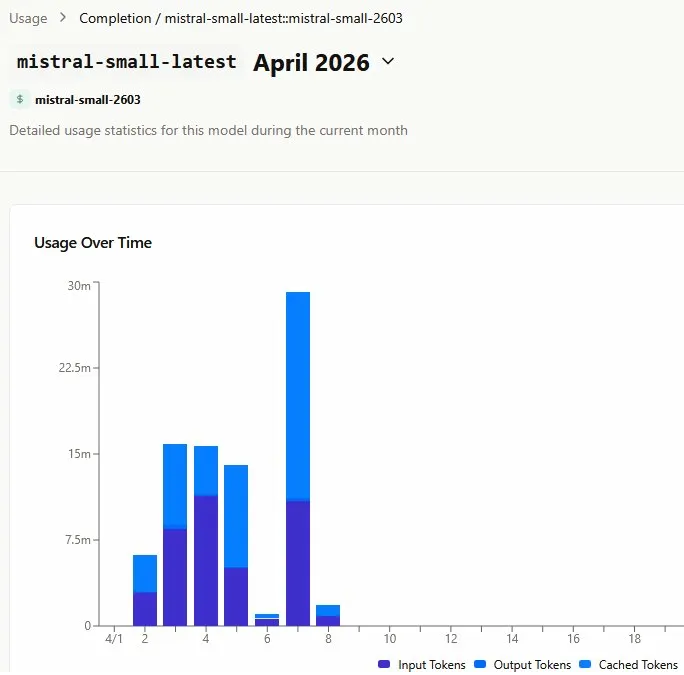Click the bar between dates 4 and 6
684x675 pixels.
(x=236, y=545)
